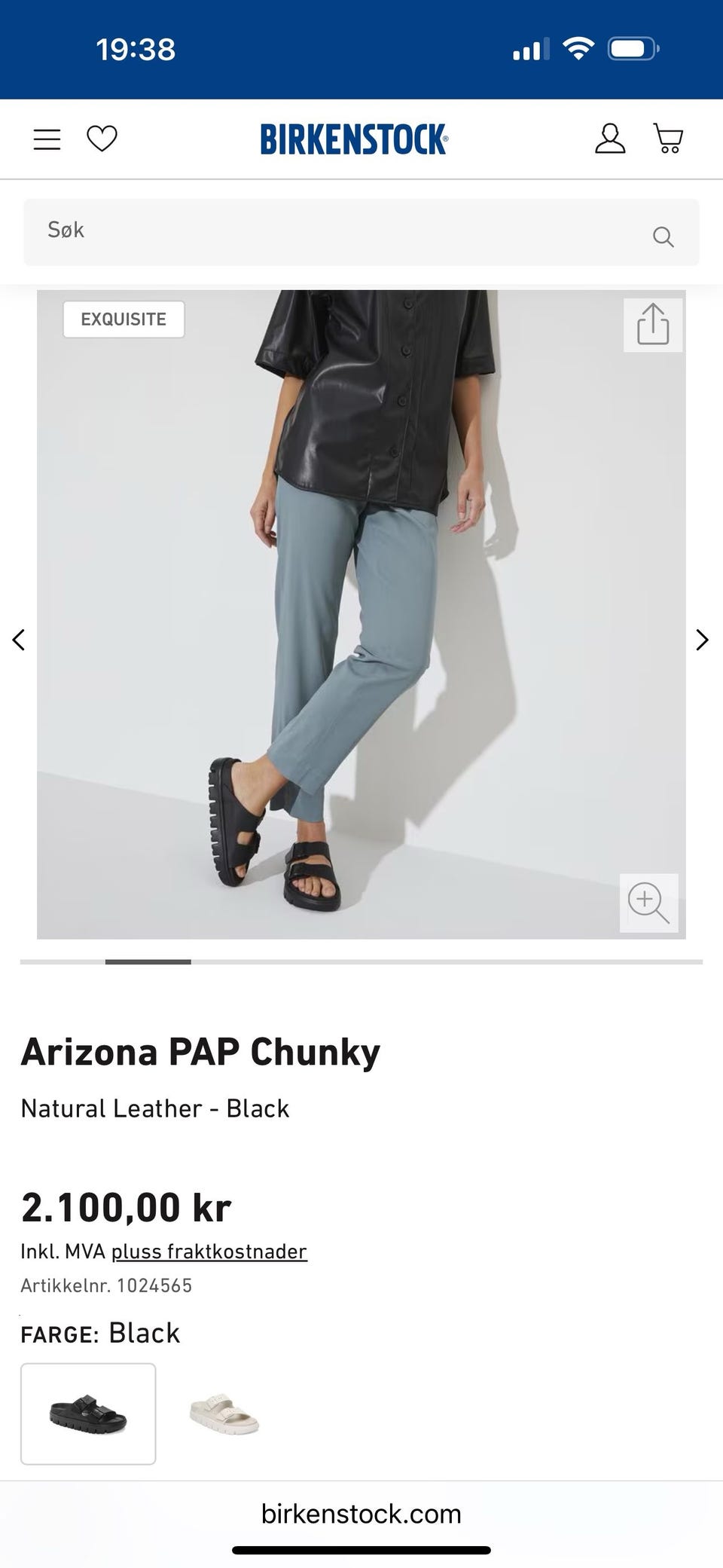Open the wishlist heart icon
The height and width of the screenshot is (1568, 723).
[x=102, y=139]
